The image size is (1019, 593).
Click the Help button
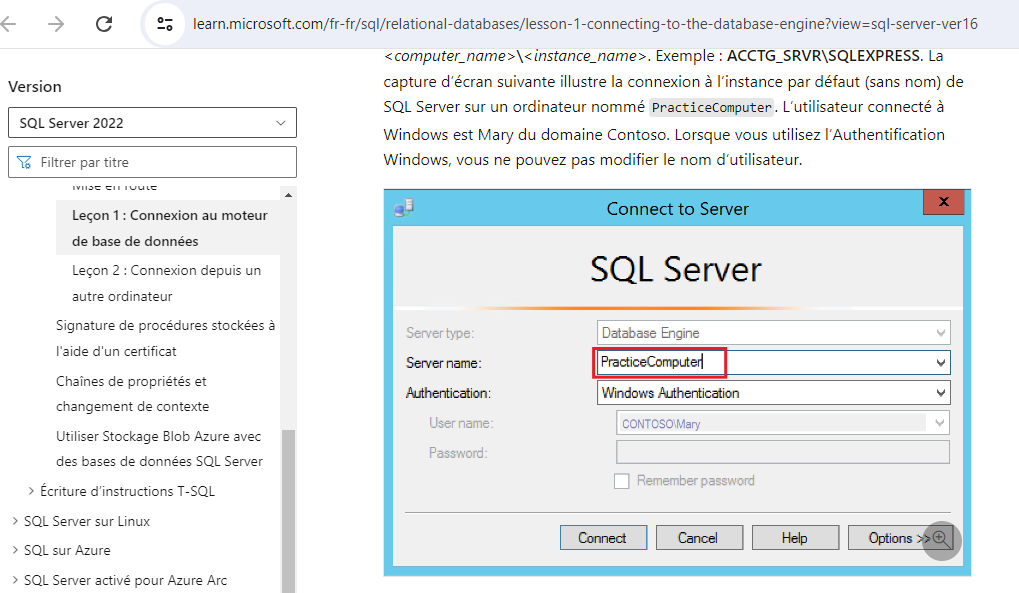coord(795,538)
